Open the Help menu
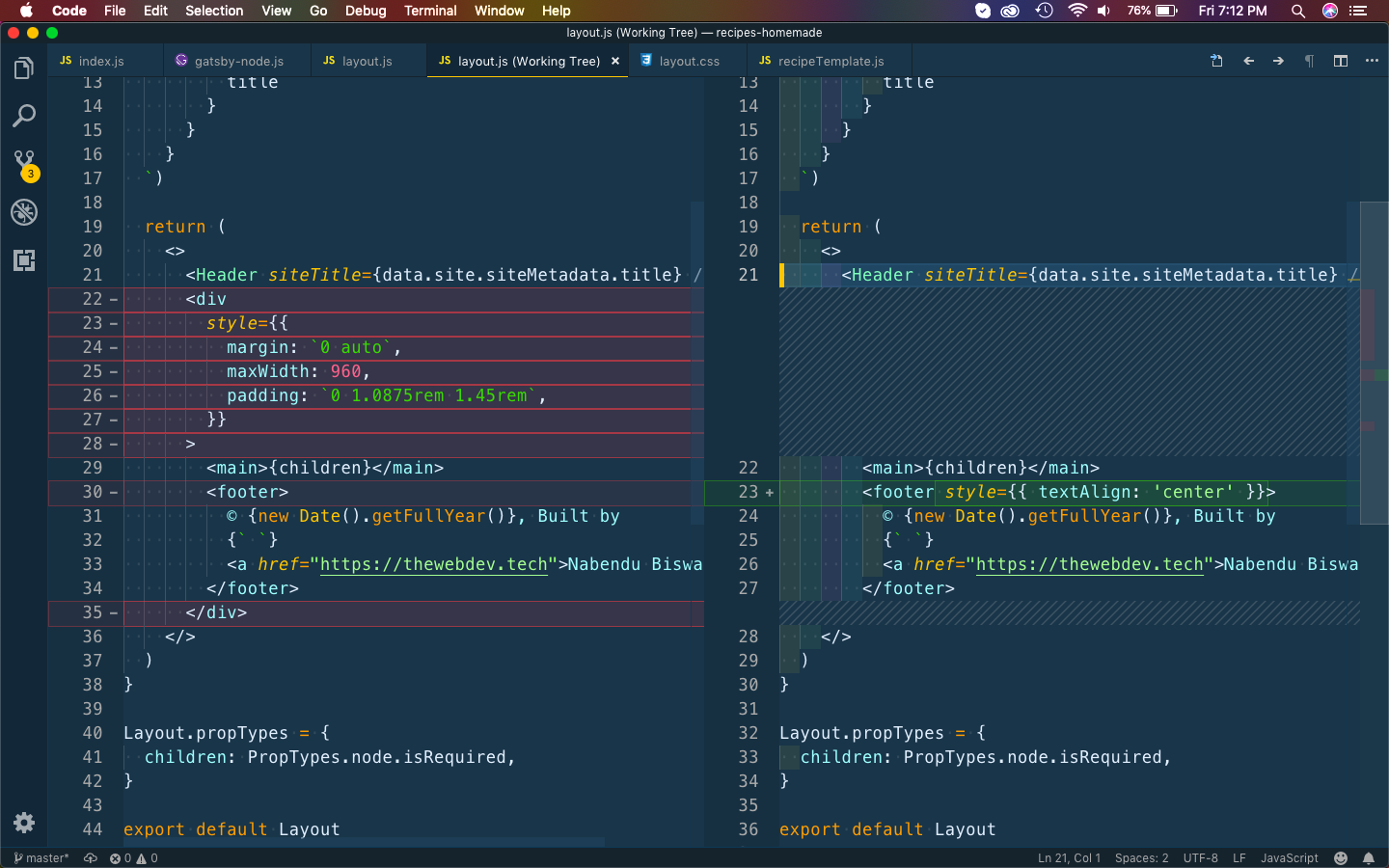1389x868 pixels. coord(556,11)
